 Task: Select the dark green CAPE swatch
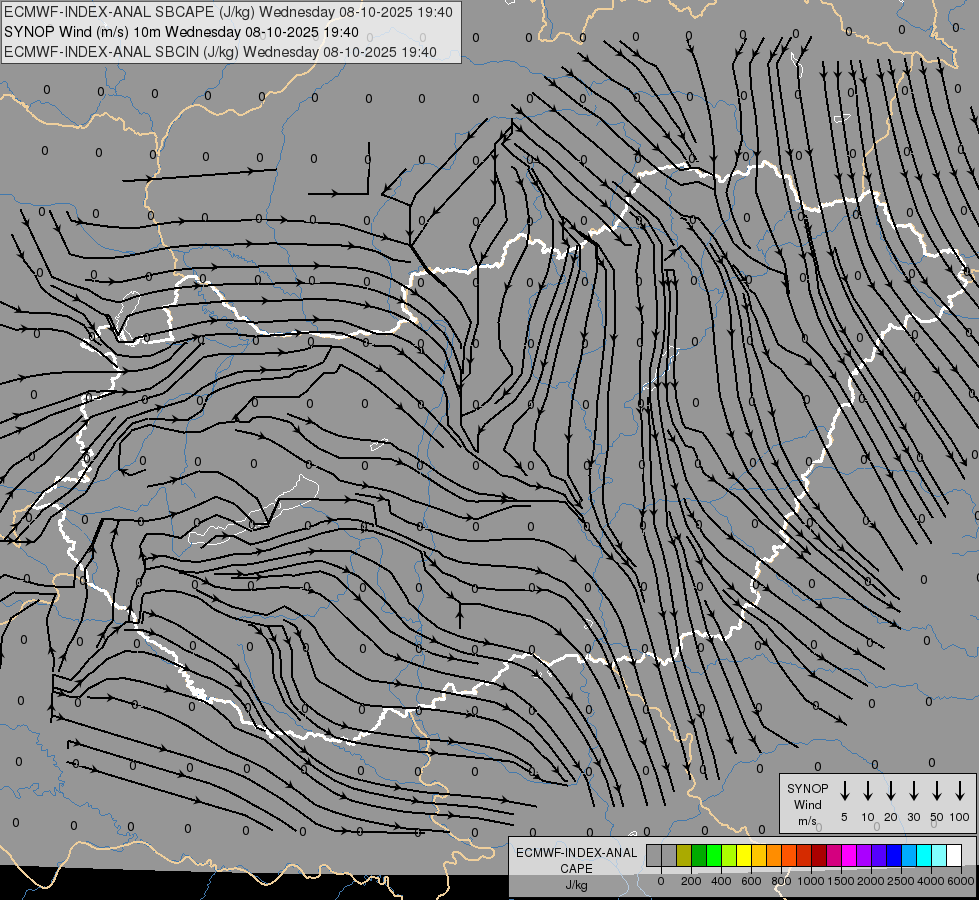pos(699,855)
